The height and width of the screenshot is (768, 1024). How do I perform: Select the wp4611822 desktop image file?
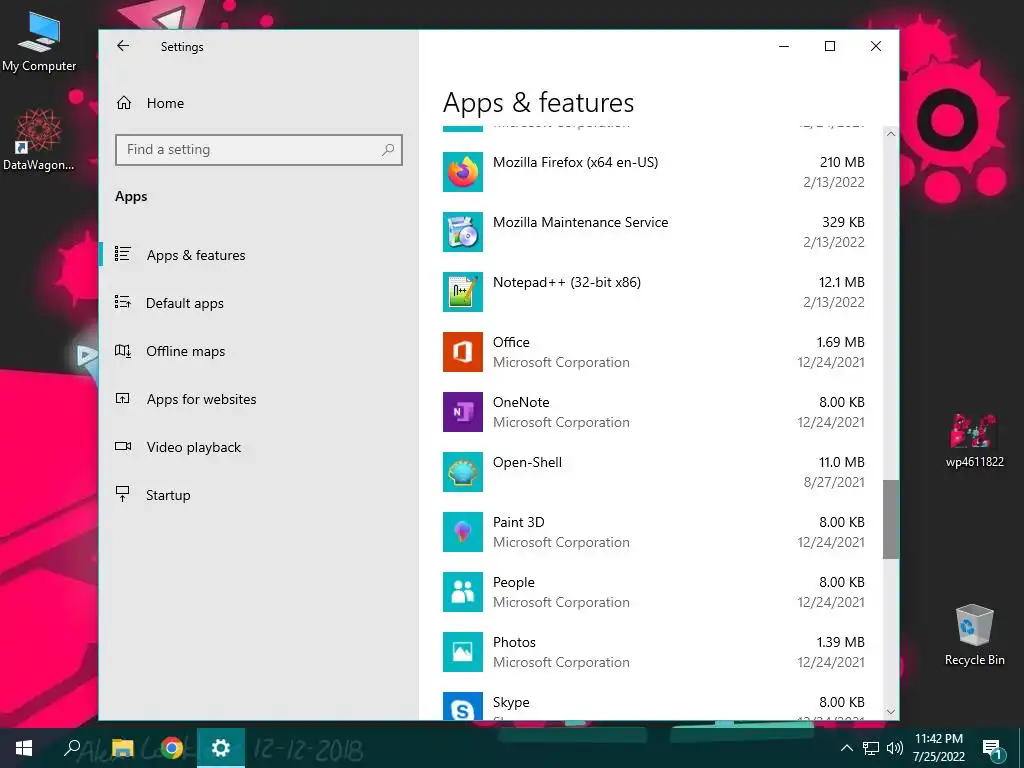pyautogui.click(x=974, y=441)
